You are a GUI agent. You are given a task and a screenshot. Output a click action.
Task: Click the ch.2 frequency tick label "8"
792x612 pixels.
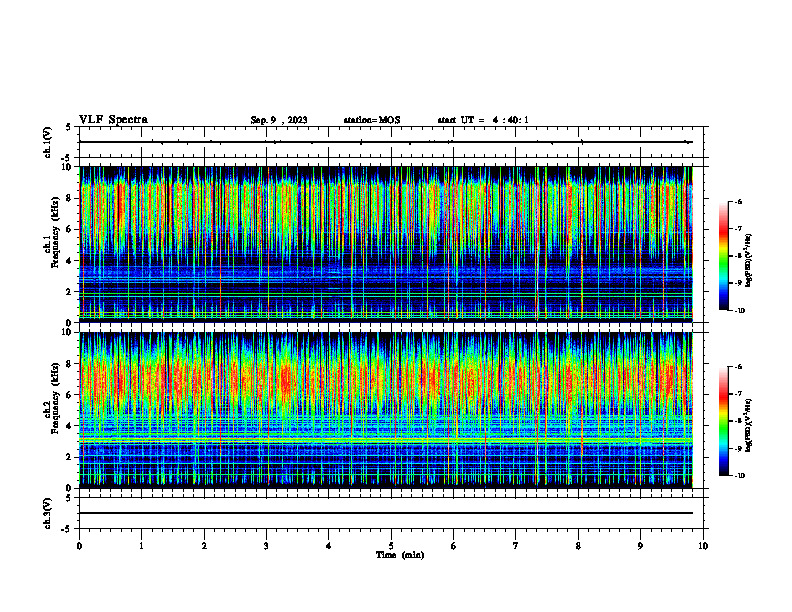pyautogui.click(x=70, y=364)
